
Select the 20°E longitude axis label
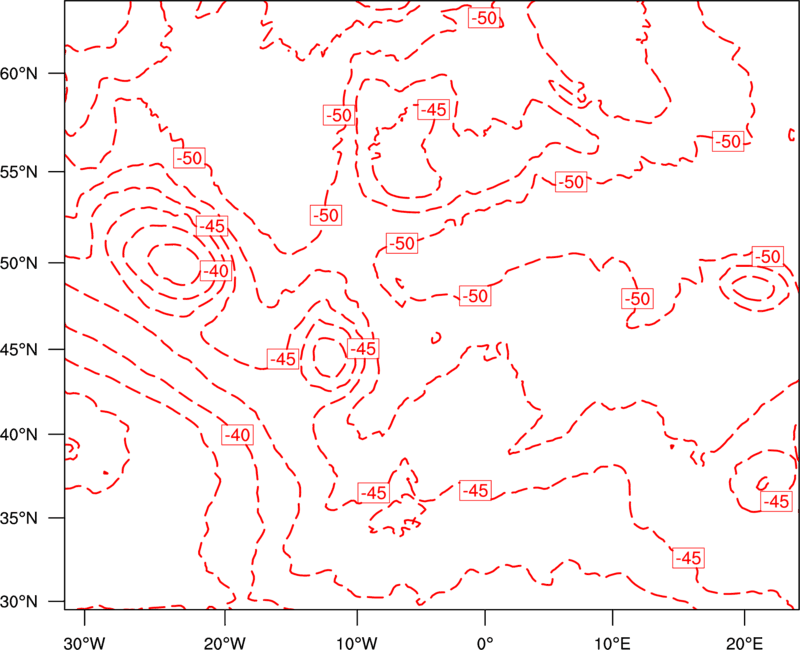pos(744,643)
